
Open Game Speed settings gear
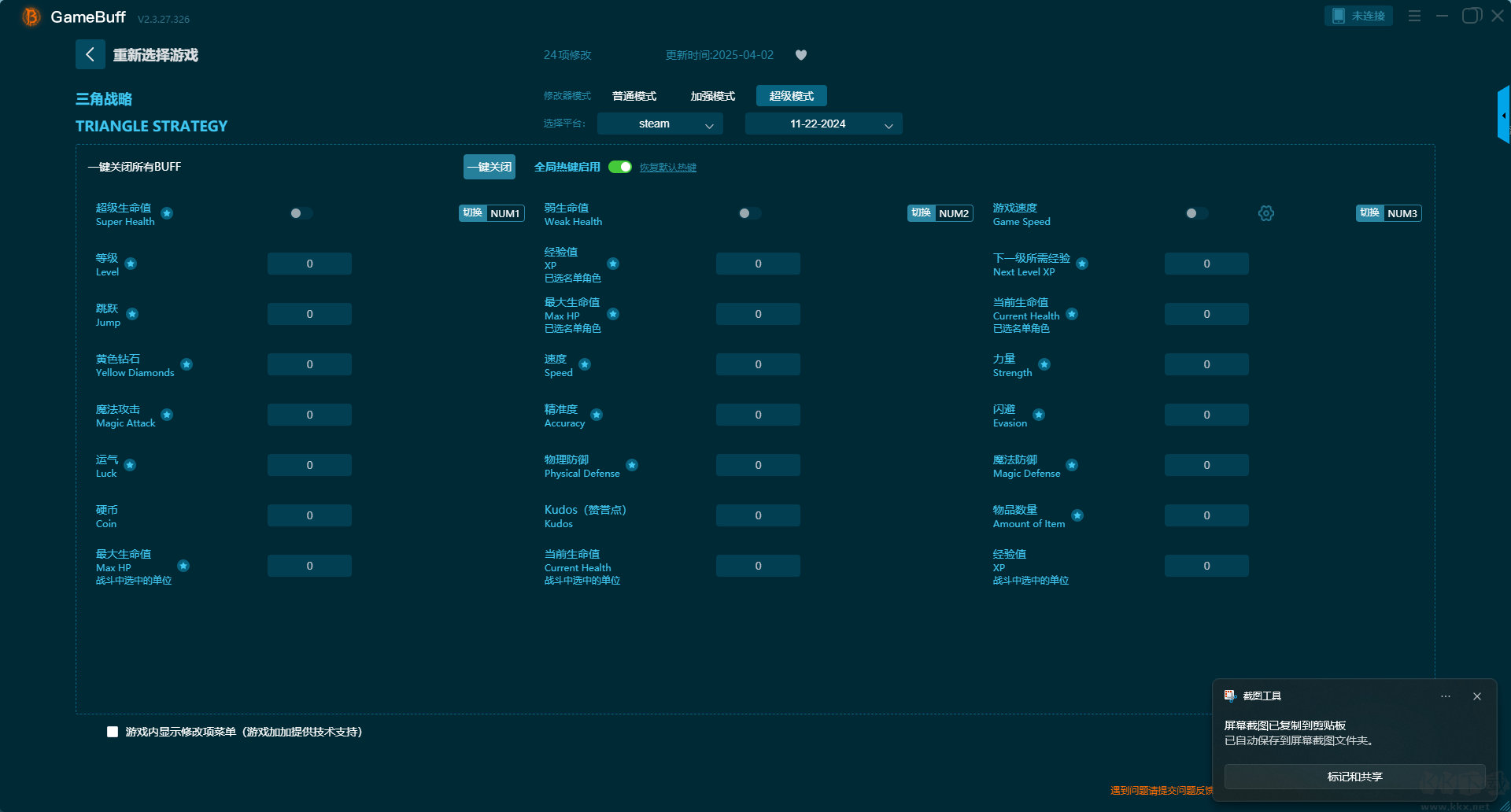pyautogui.click(x=1266, y=213)
